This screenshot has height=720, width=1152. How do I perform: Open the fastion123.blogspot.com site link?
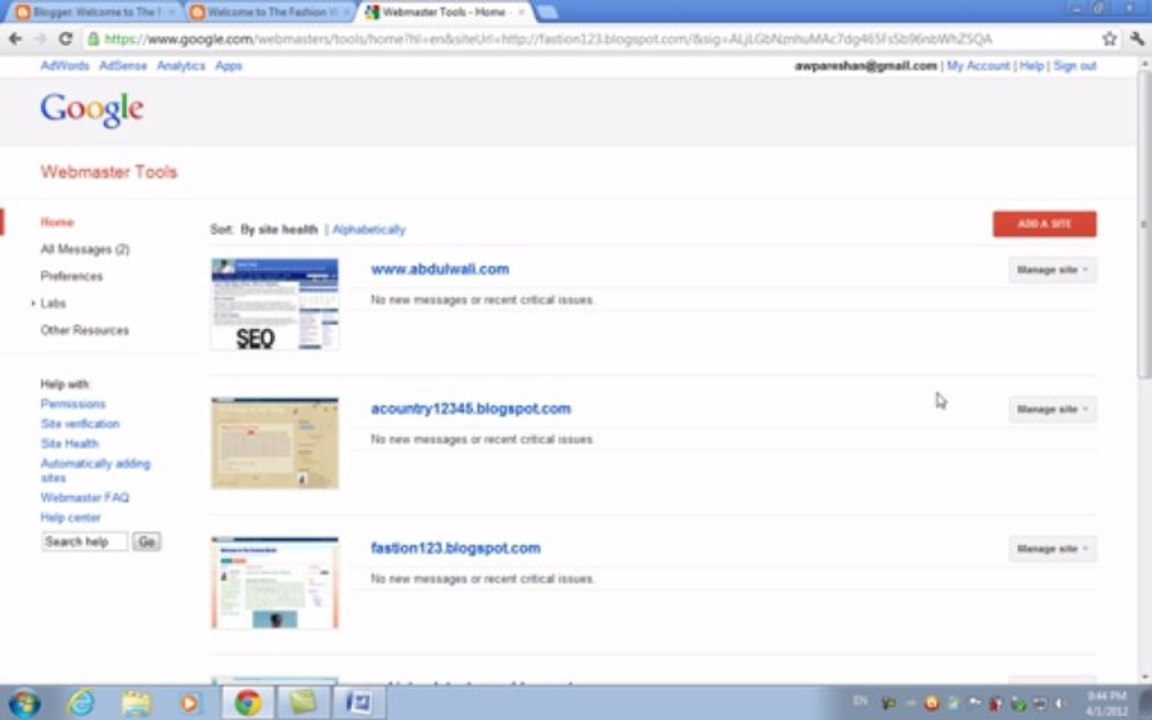pyautogui.click(x=455, y=548)
